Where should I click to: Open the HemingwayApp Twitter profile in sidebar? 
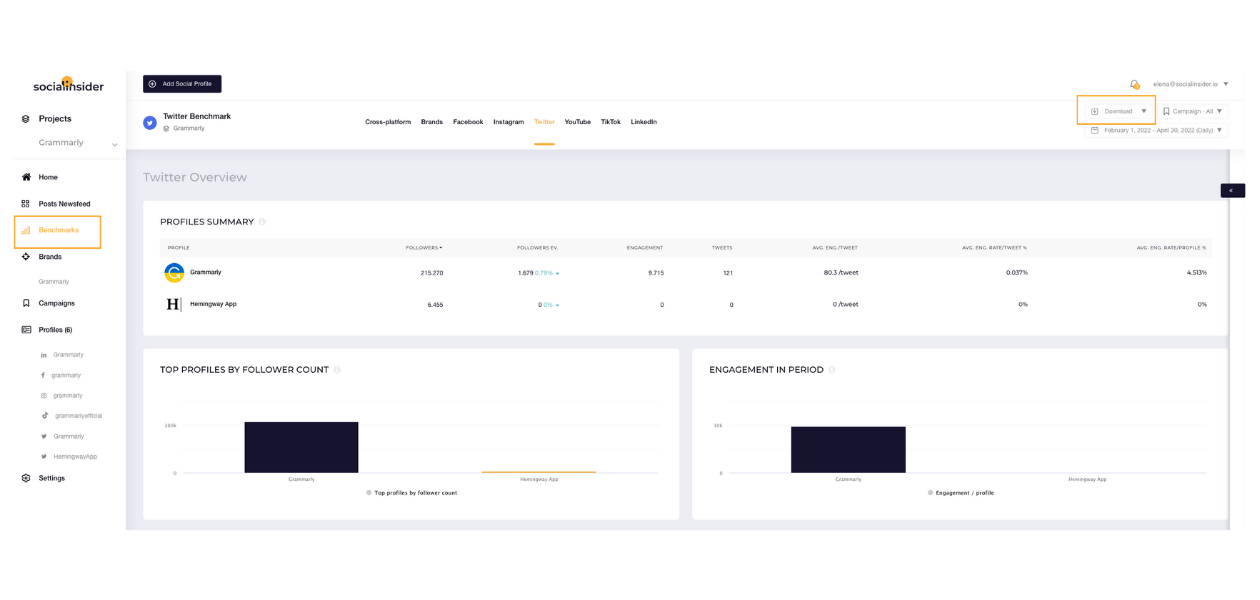69,457
